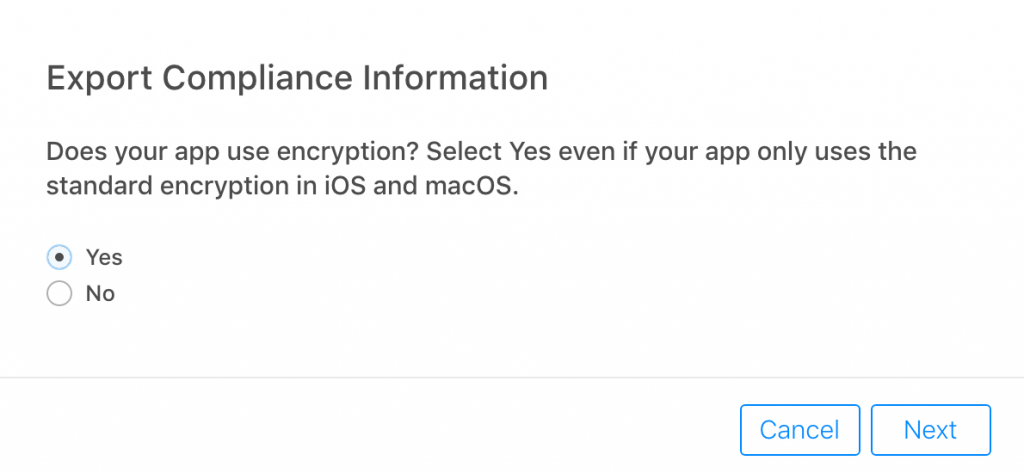The height and width of the screenshot is (473, 1024).
Task: Dismiss the export compliance dialog with Cancel
Action: click(x=800, y=430)
